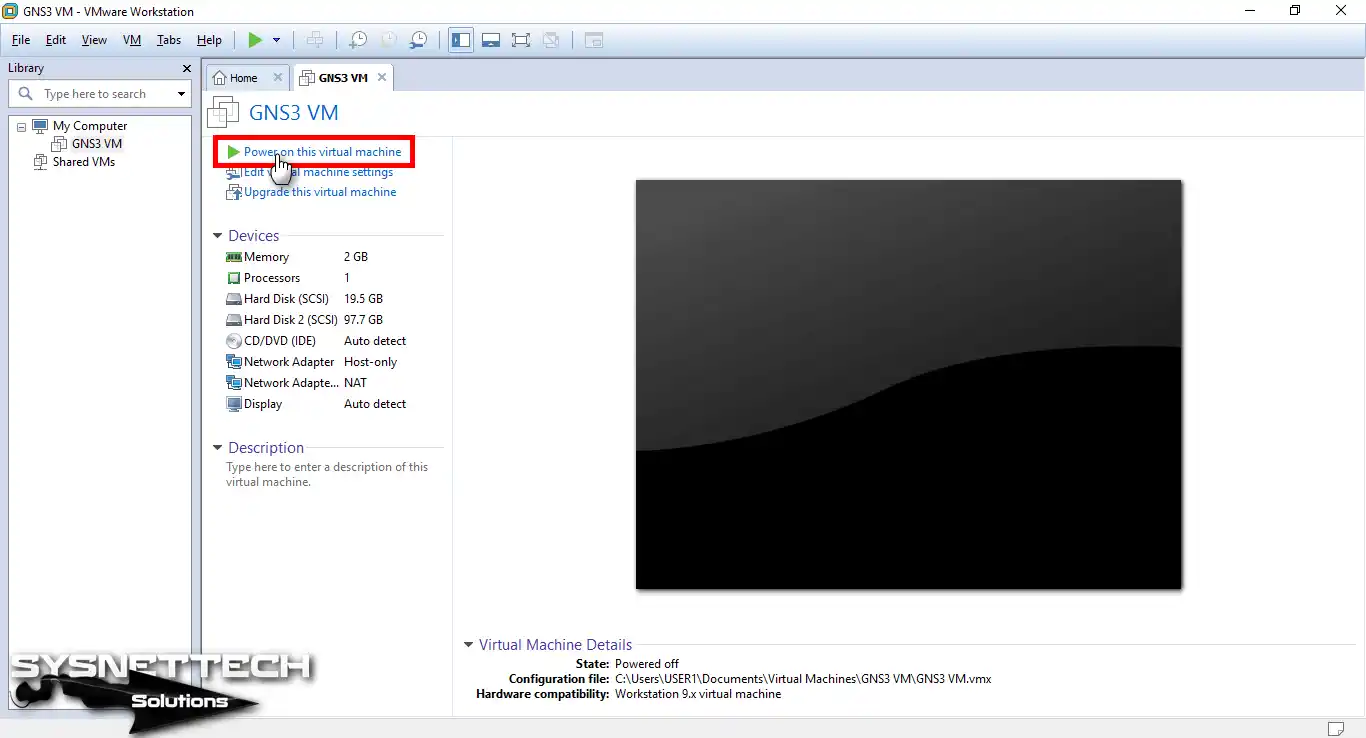This screenshot has height=738, width=1366.
Task: Click the Unity mode toolbar icon
Action: 550,40
